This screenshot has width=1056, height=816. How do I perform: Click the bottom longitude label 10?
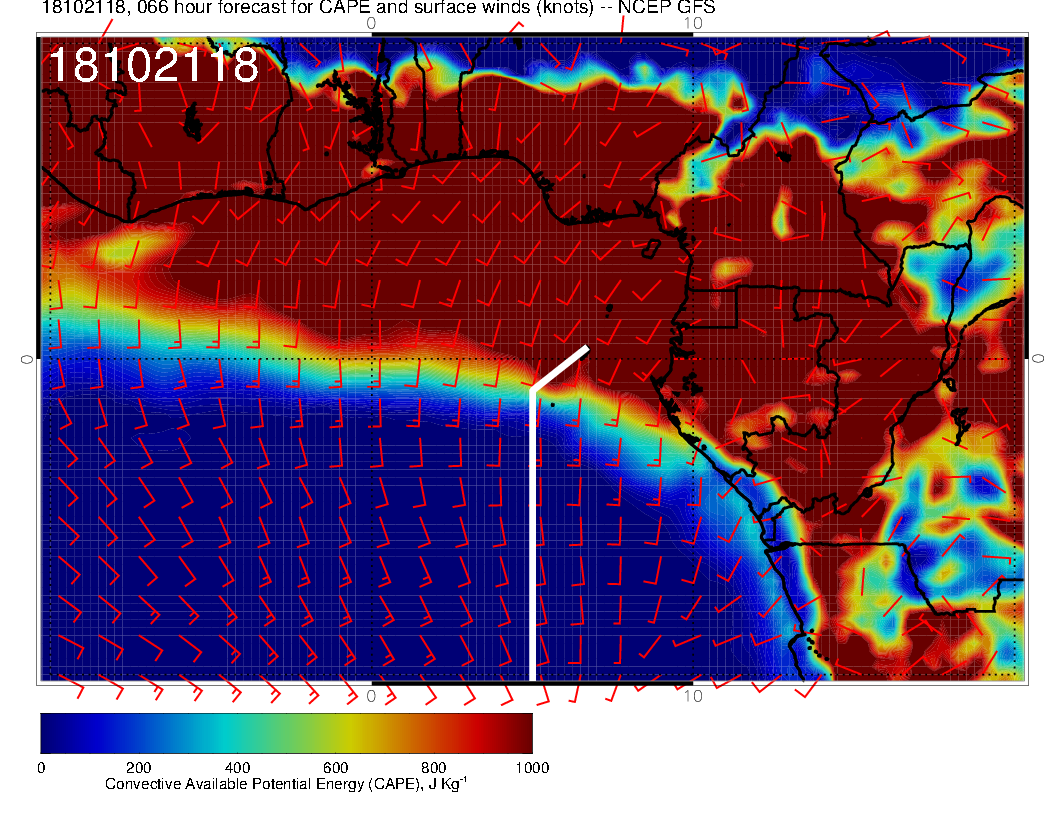(693, 696)
